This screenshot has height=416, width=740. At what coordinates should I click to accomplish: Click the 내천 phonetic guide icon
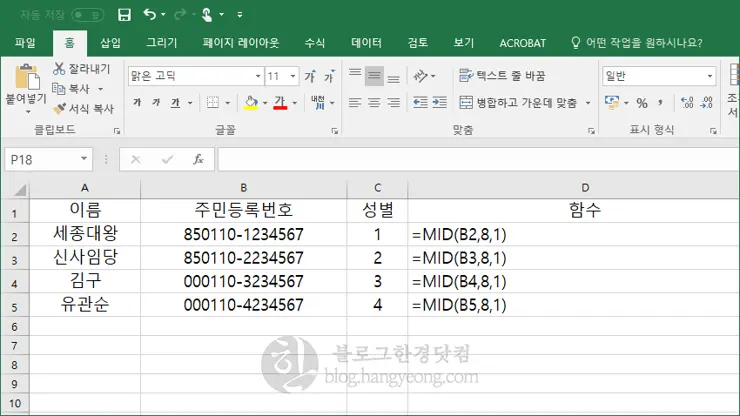click(x=318, y=102)
